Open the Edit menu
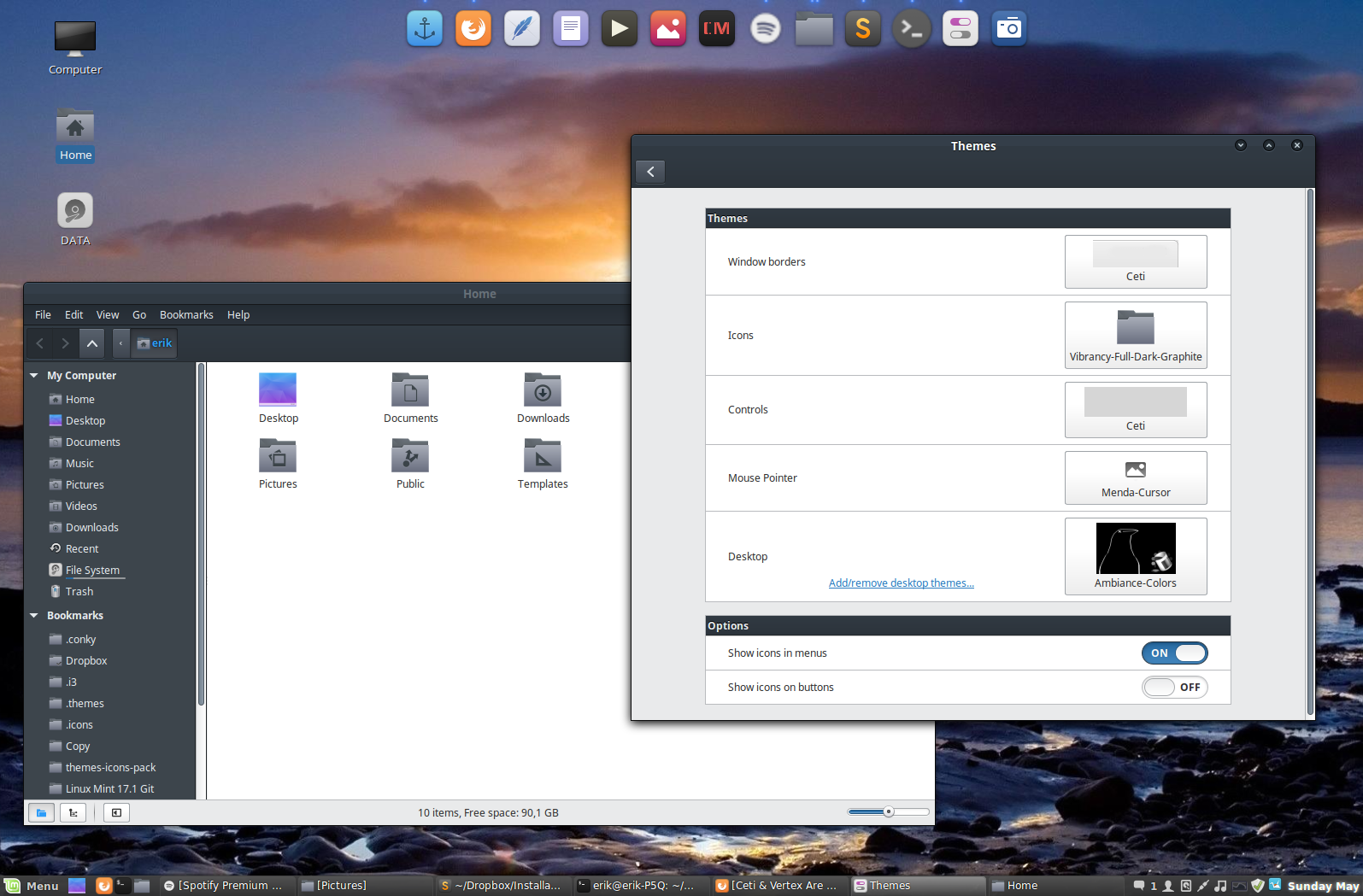The height and width of the screenshot is (896, 1363). [74, 315]
